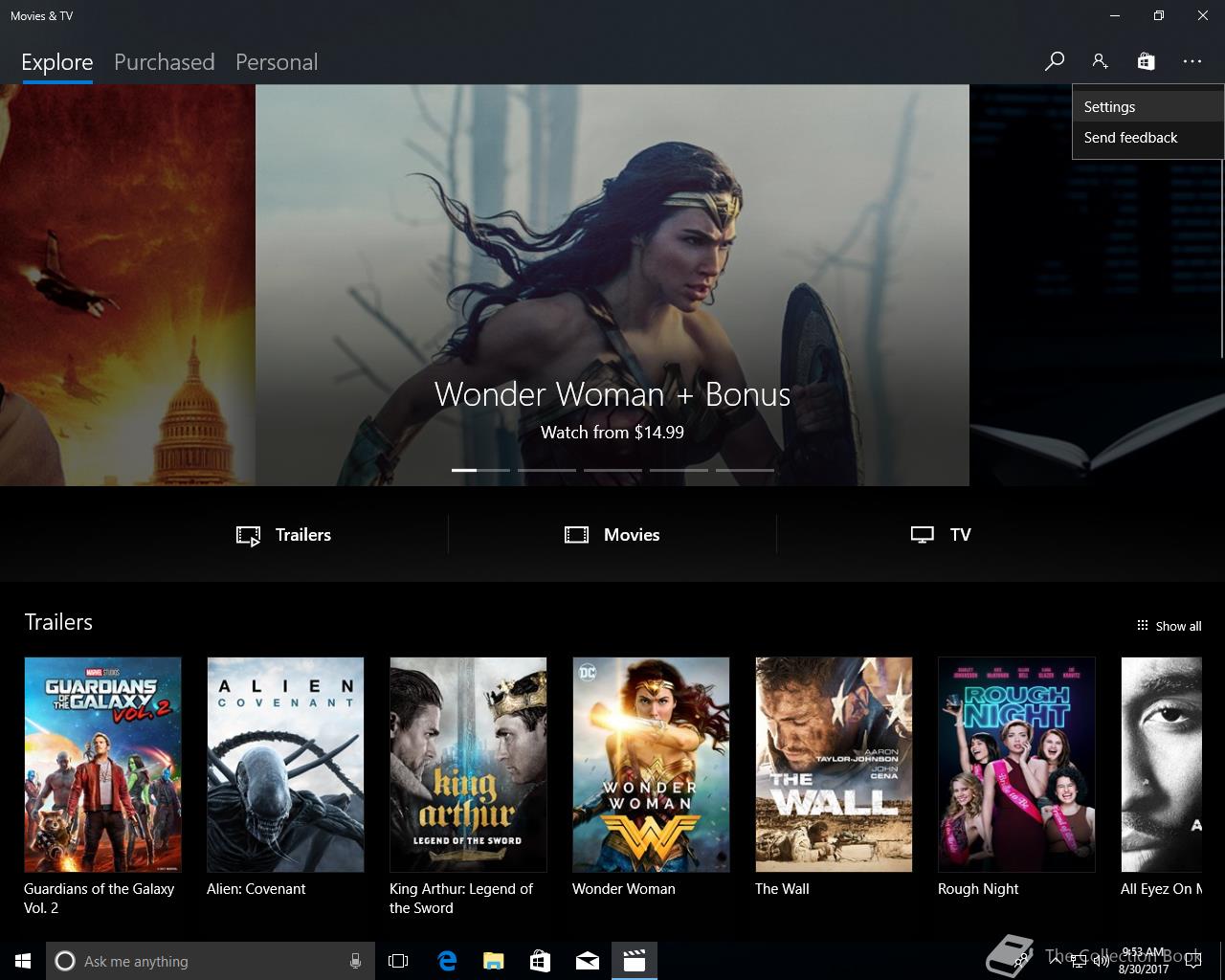Click the Cortana Ask me anything box
The width and height of the screenshot is (1225, 980).
pyautogui.click(x=211, y=961)
